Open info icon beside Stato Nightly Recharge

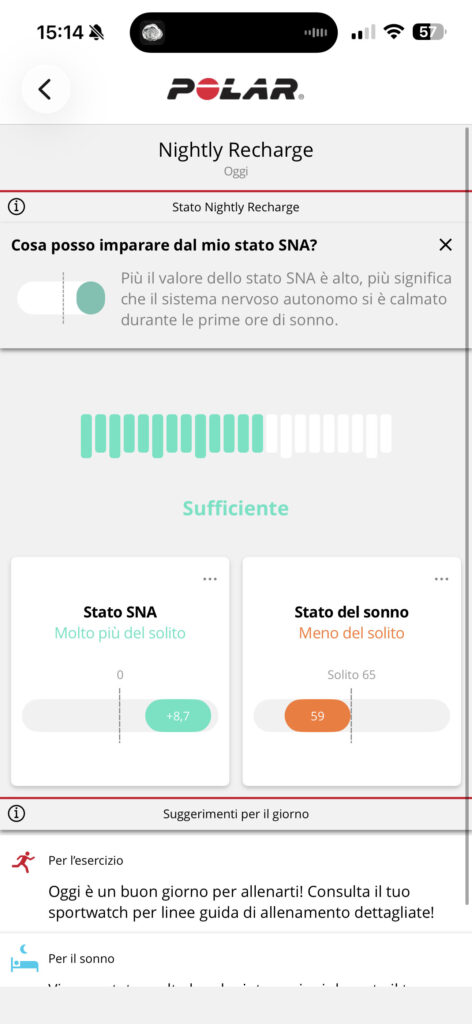(x=17, y=207)
